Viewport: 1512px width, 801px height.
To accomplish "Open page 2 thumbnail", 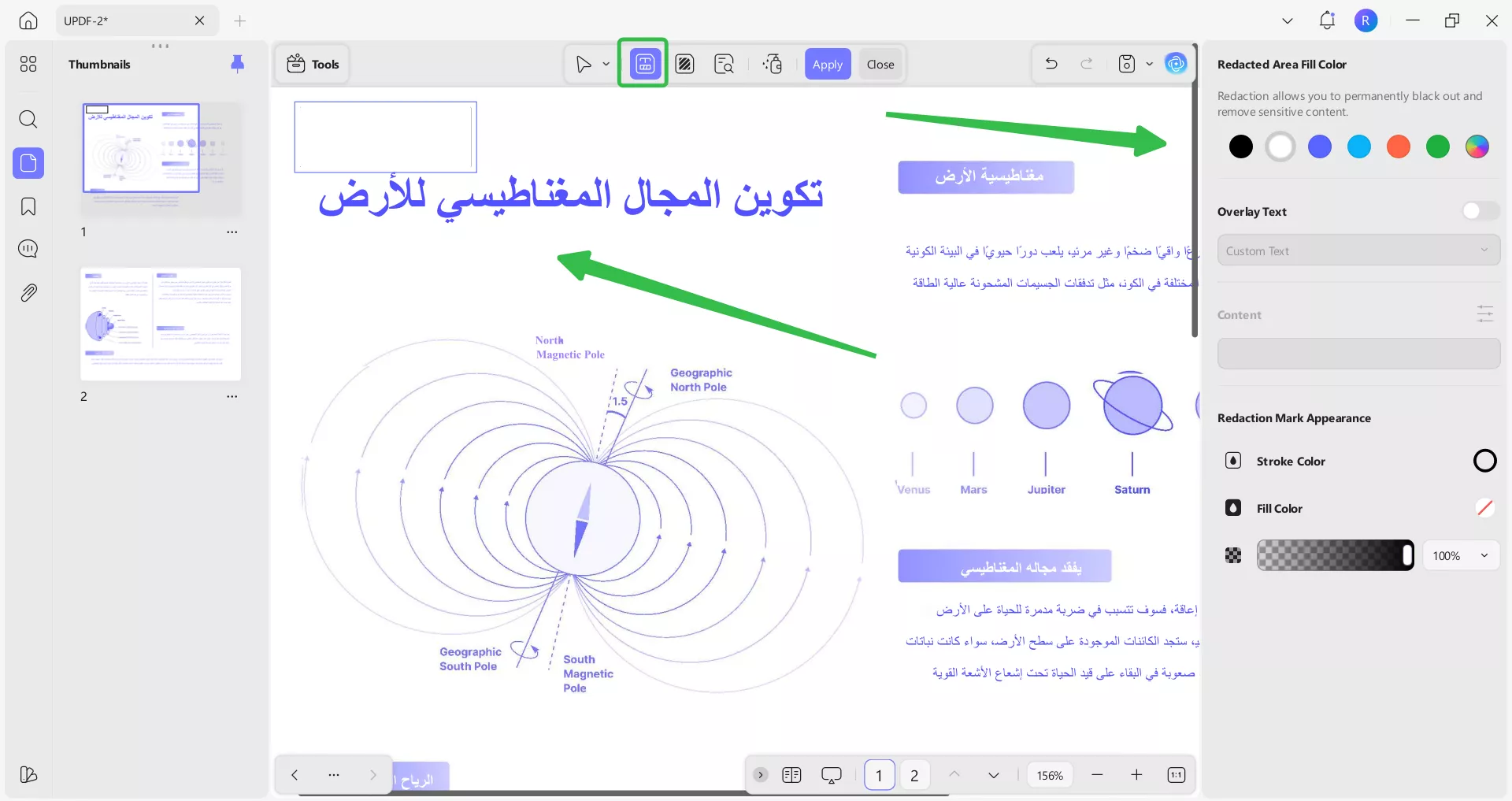I will pyautogui.click(x=160, y=324).
